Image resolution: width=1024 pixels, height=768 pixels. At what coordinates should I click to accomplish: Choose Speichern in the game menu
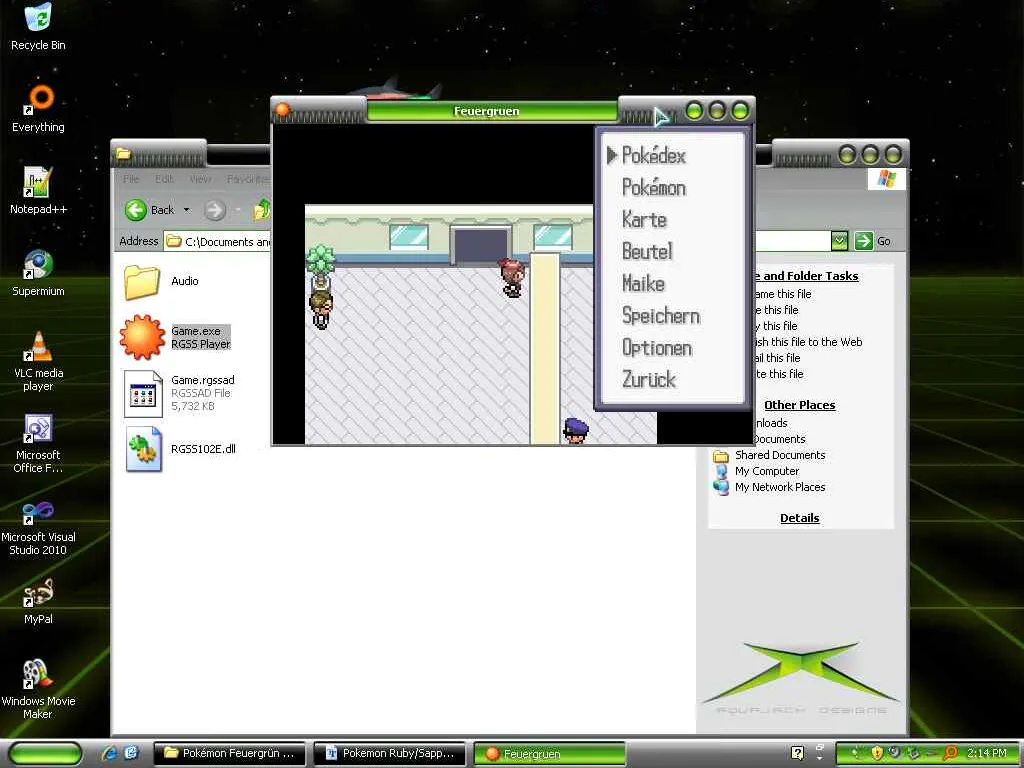click(x=661, y=315)
